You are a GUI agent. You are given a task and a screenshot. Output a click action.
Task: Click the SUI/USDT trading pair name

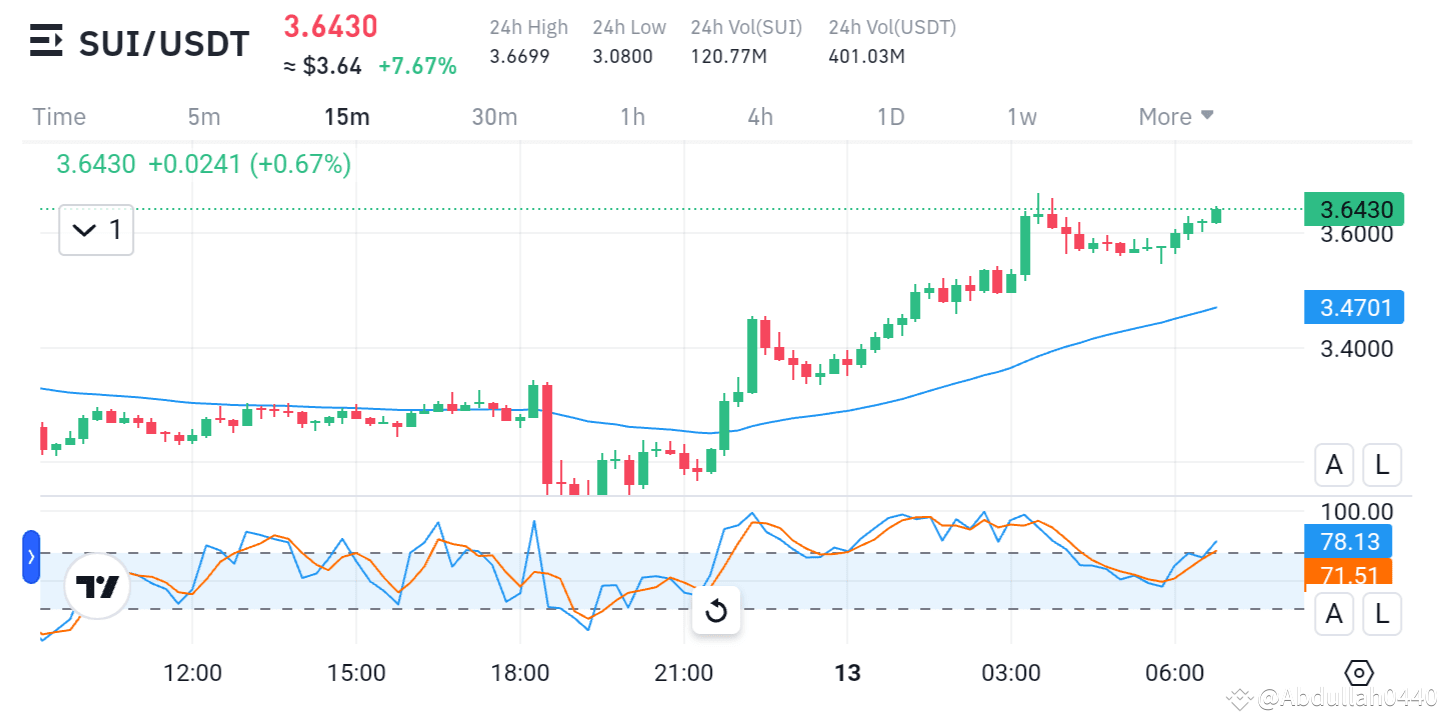[x=163, y=43]
